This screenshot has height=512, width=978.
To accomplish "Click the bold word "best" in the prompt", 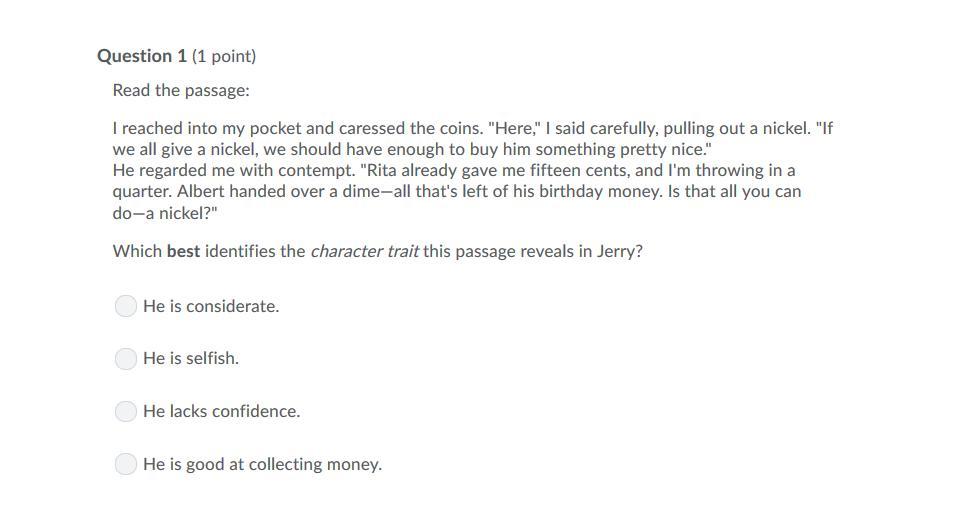I will 183,251.
